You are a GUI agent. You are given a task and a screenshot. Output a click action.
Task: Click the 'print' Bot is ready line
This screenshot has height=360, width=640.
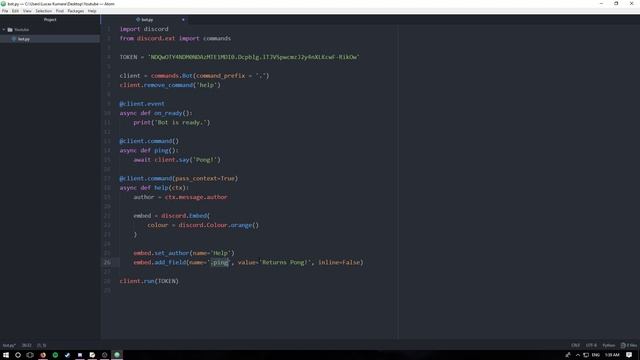[x=171, y=122]
